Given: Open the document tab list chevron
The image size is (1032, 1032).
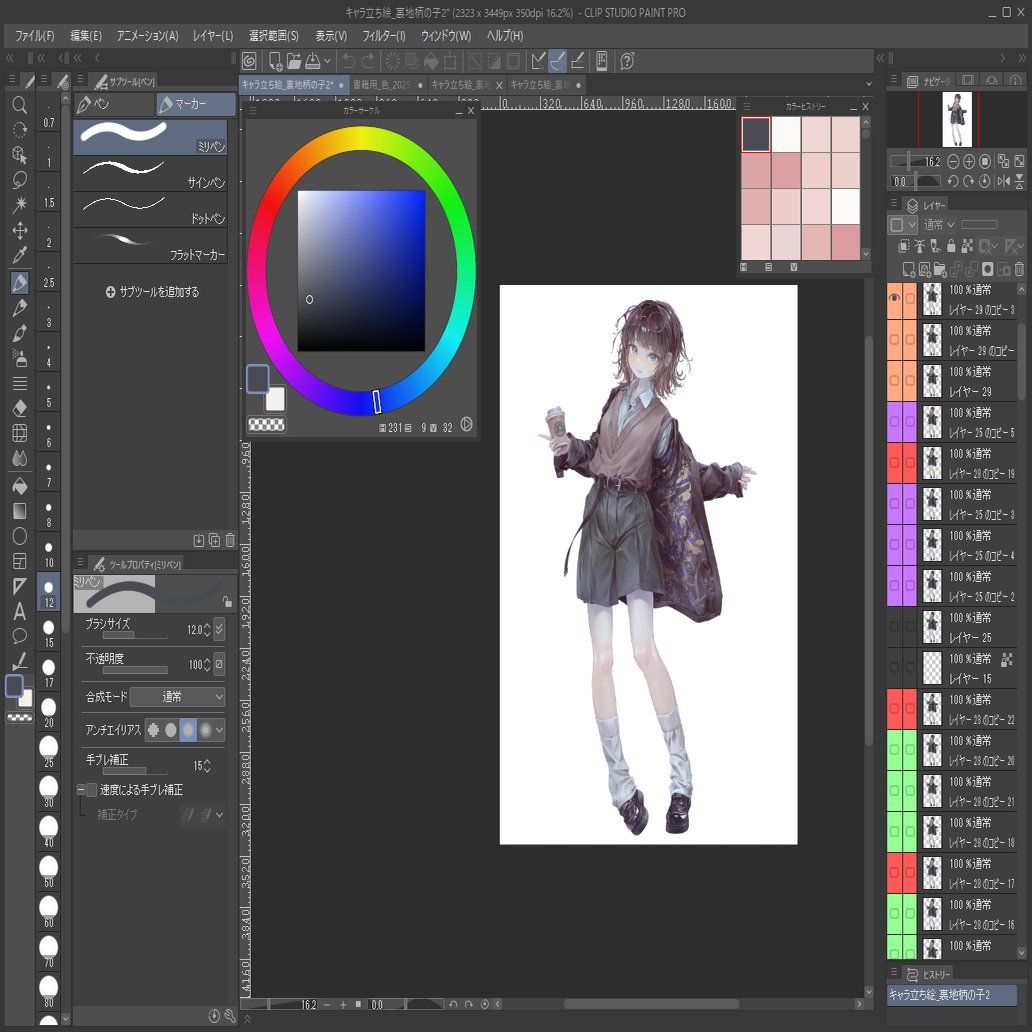Looking at the screenshot, I should 869,84.
